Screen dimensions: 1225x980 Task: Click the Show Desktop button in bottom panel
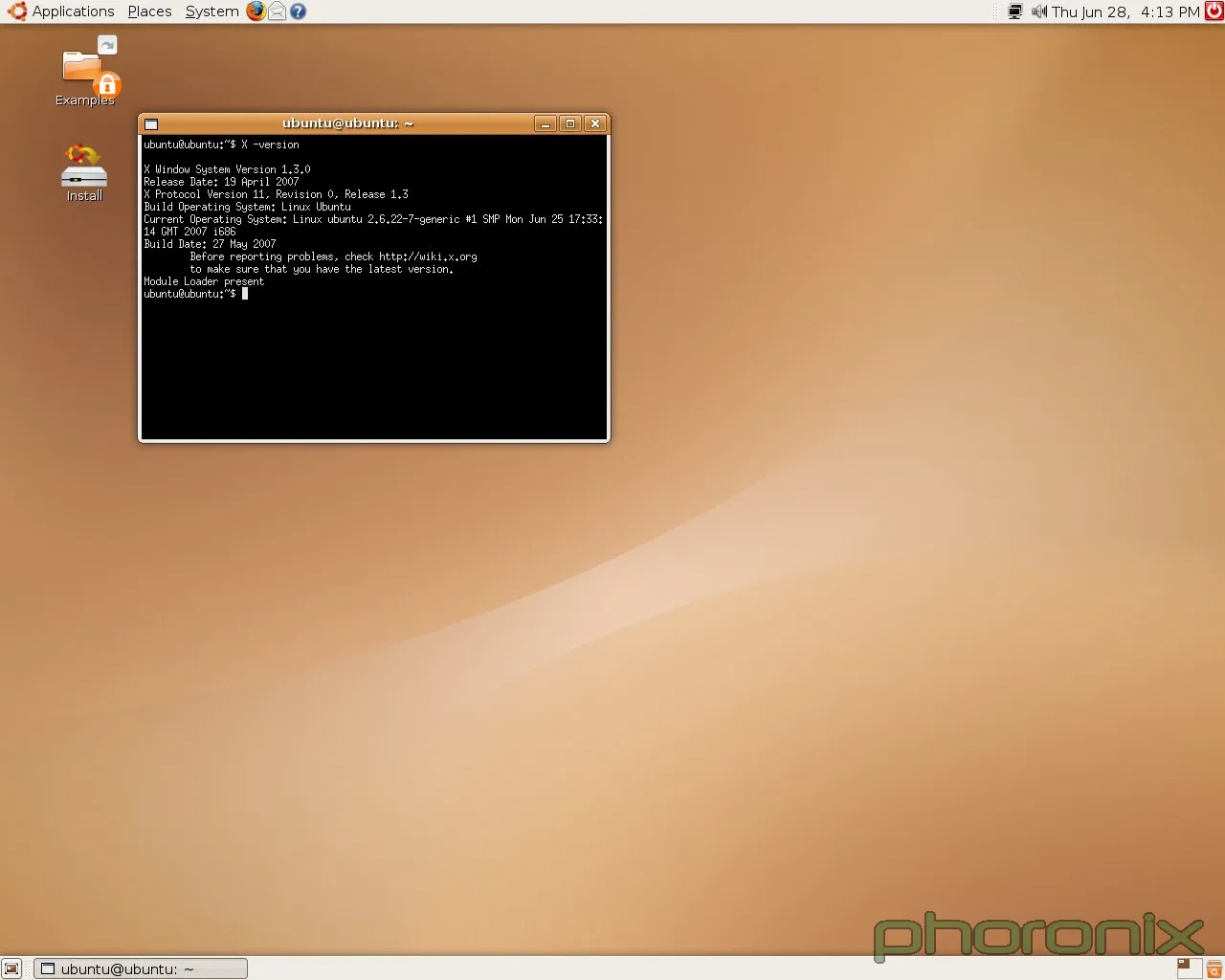pos(11,969)
